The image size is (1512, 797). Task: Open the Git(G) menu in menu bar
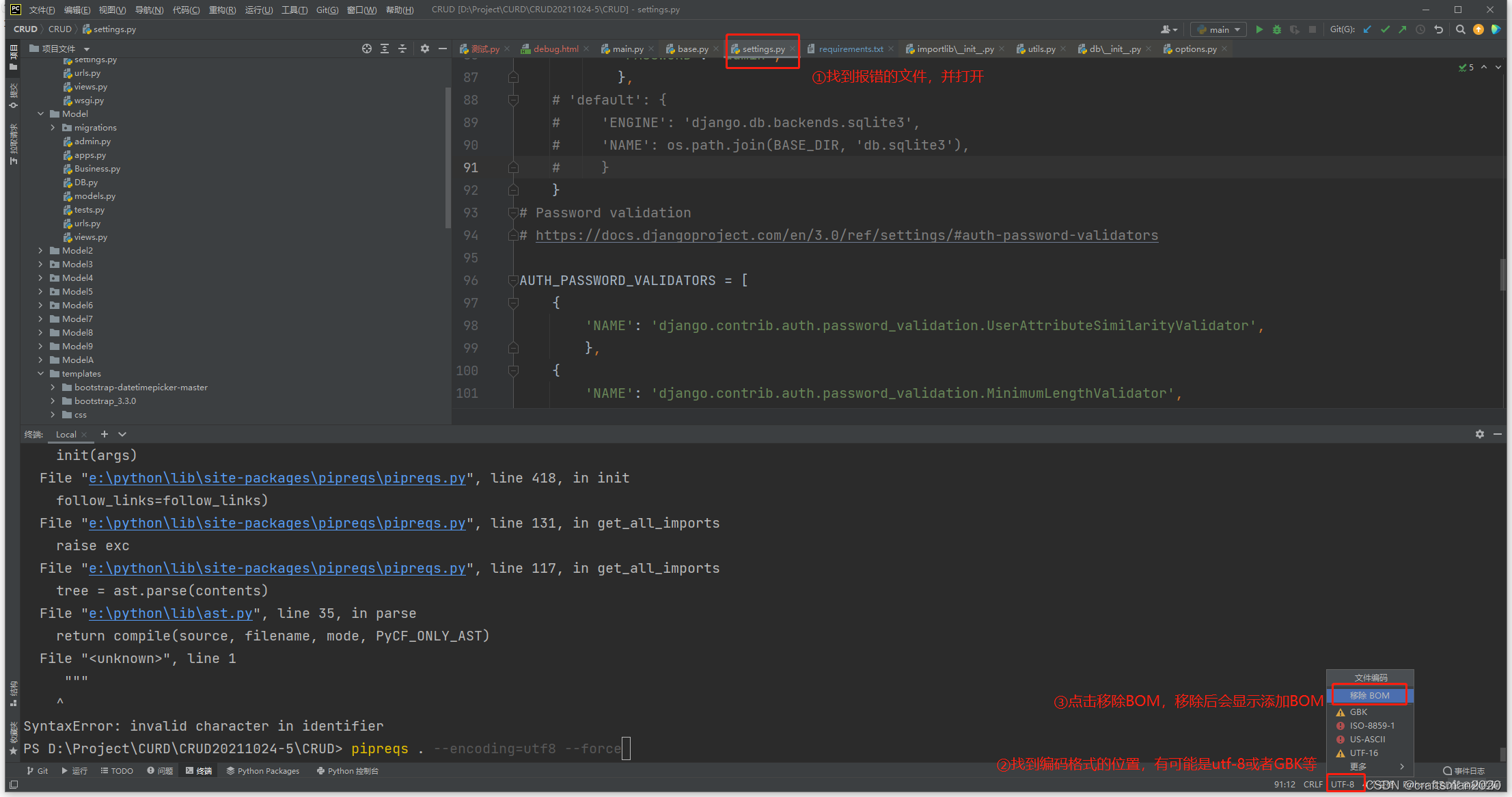click(327, 10)
